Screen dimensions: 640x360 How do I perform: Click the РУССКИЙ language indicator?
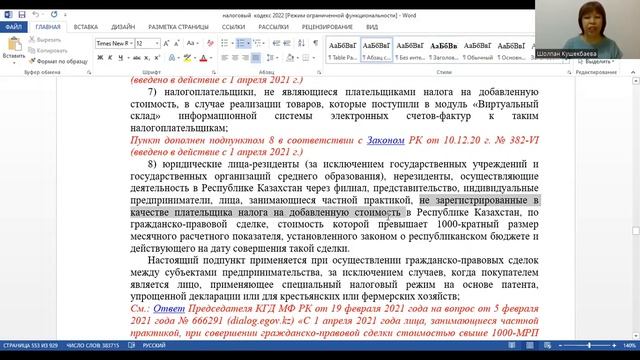click(x=154, y=345)
